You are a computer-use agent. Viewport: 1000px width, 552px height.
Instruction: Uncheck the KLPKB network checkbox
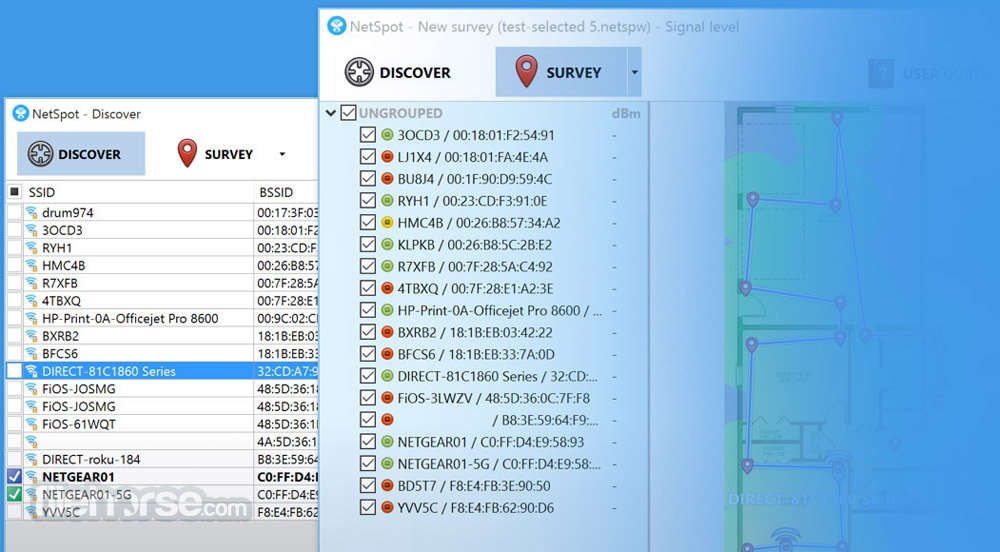(x=367, y=244)
